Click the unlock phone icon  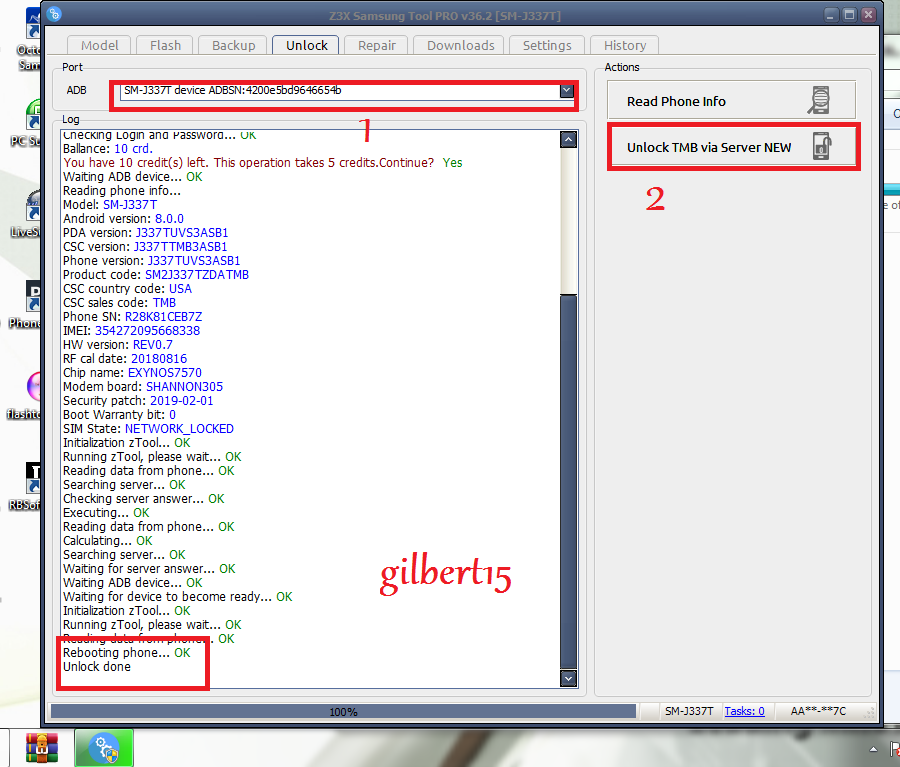point(822,146)
